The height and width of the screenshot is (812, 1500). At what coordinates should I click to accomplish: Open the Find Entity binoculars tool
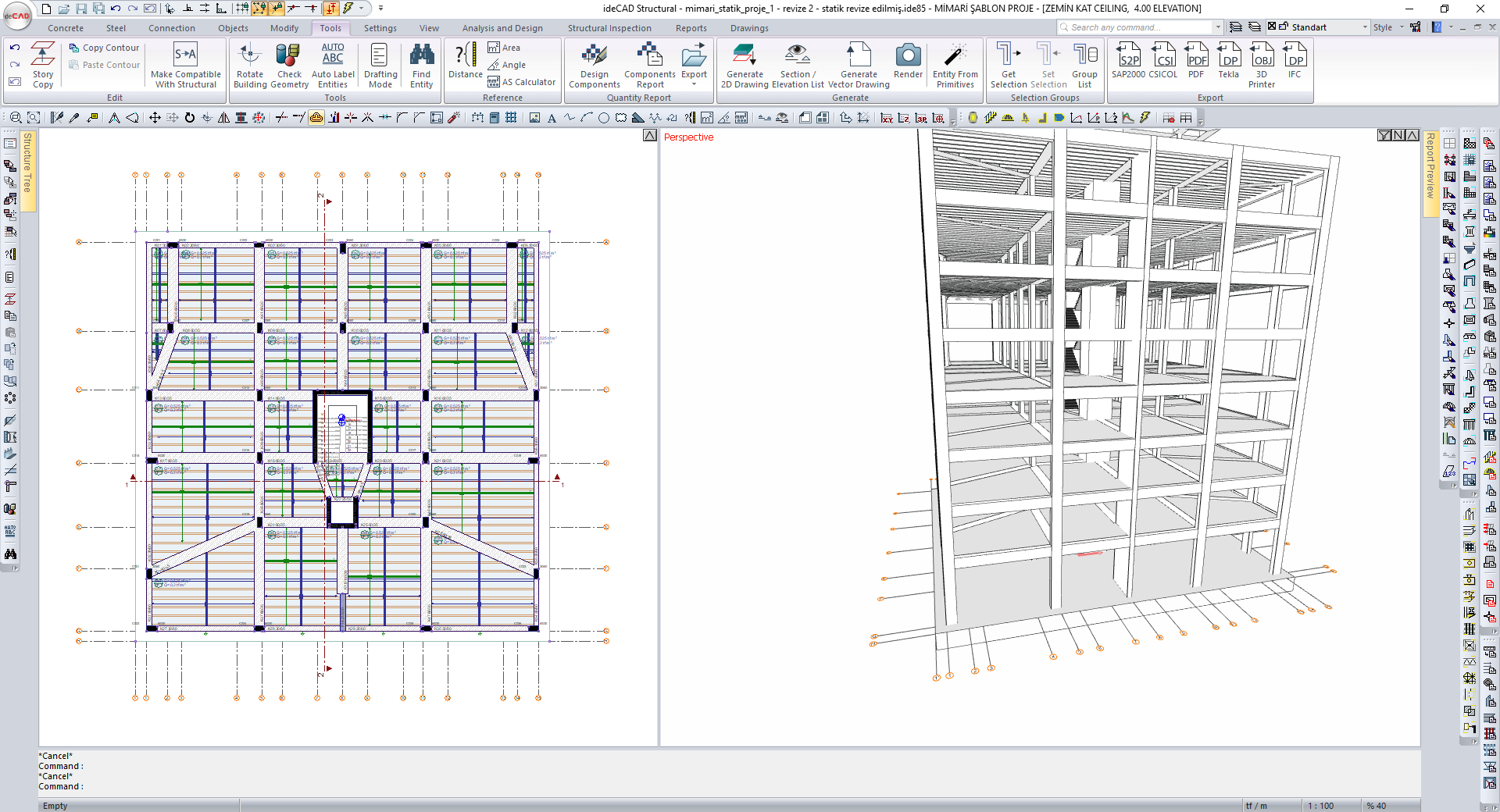tap(421, 65)
